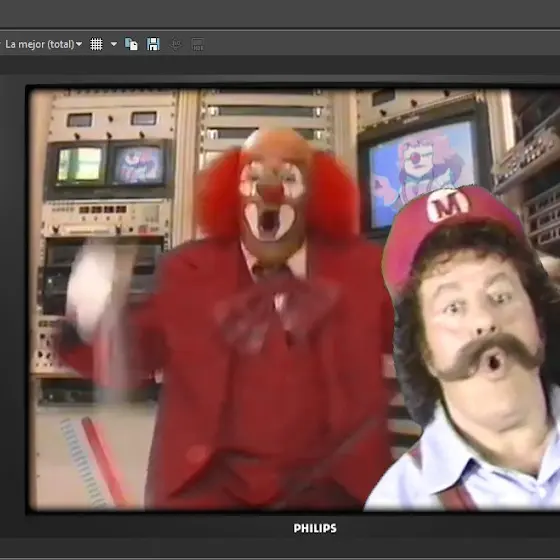Click the small blue clown monitor in the rack

[139, 165]
